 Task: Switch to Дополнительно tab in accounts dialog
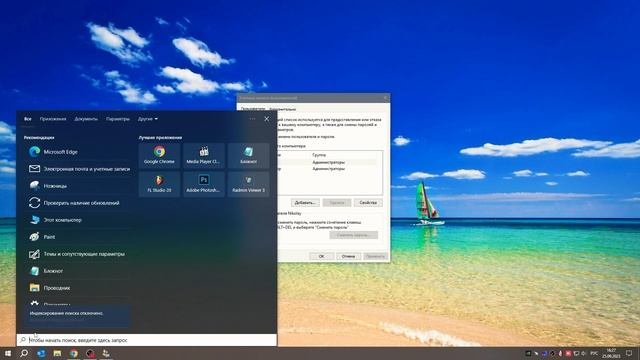282,109
